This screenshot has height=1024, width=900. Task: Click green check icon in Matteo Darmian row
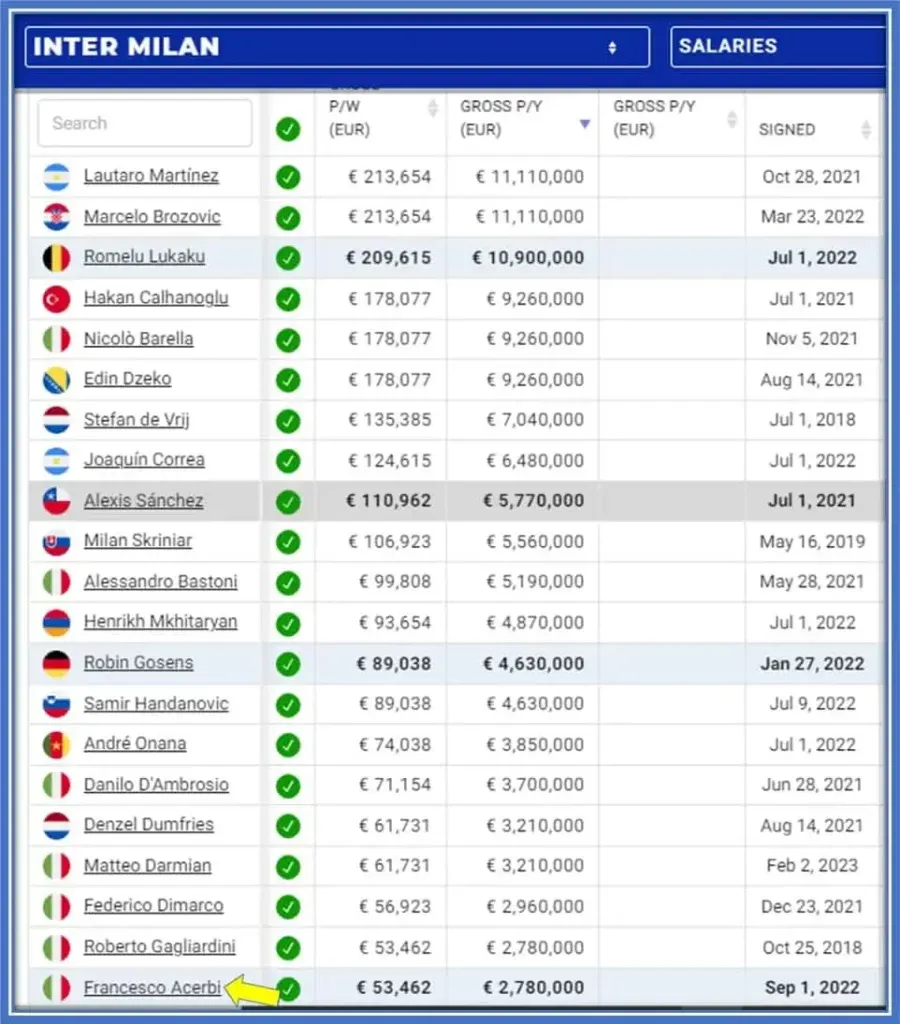pos(288,867)
